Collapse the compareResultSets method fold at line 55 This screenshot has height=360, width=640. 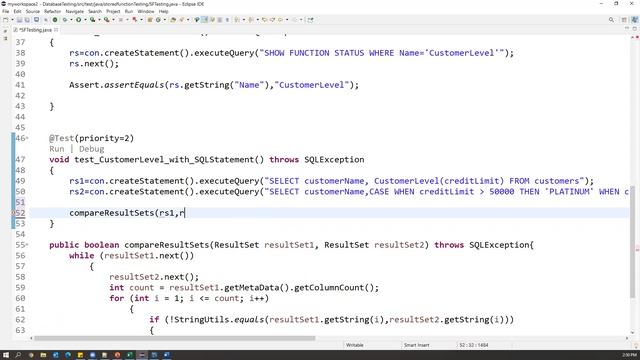click(x=27, y=245)
